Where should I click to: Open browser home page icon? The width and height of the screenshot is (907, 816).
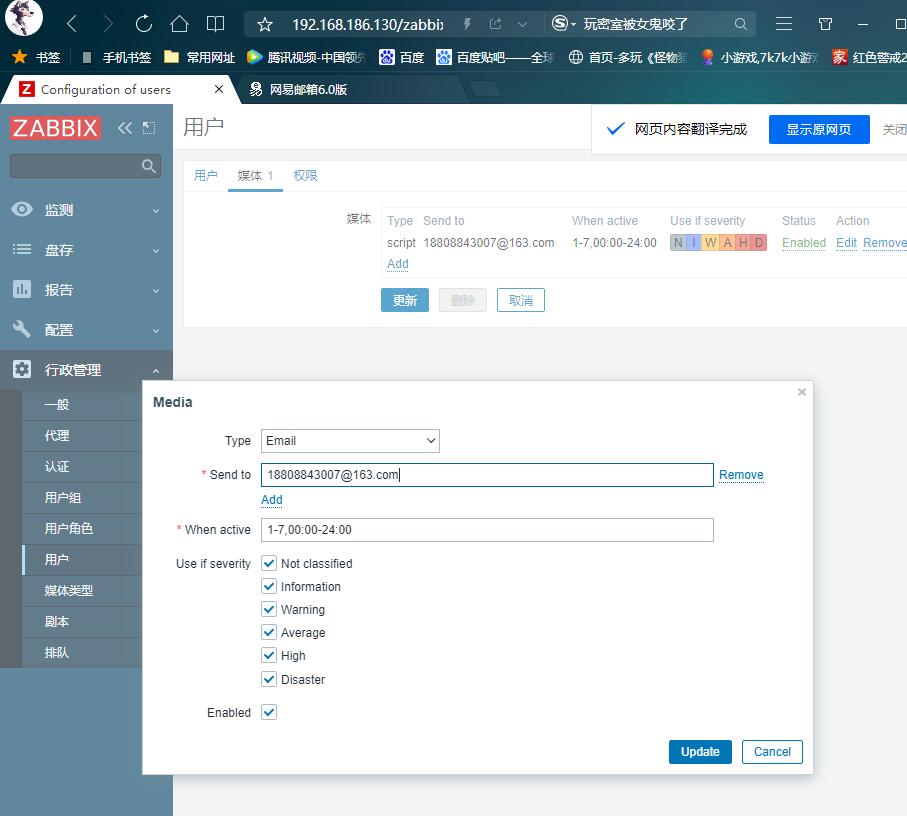pyautogui.click(x=179, y=24)
